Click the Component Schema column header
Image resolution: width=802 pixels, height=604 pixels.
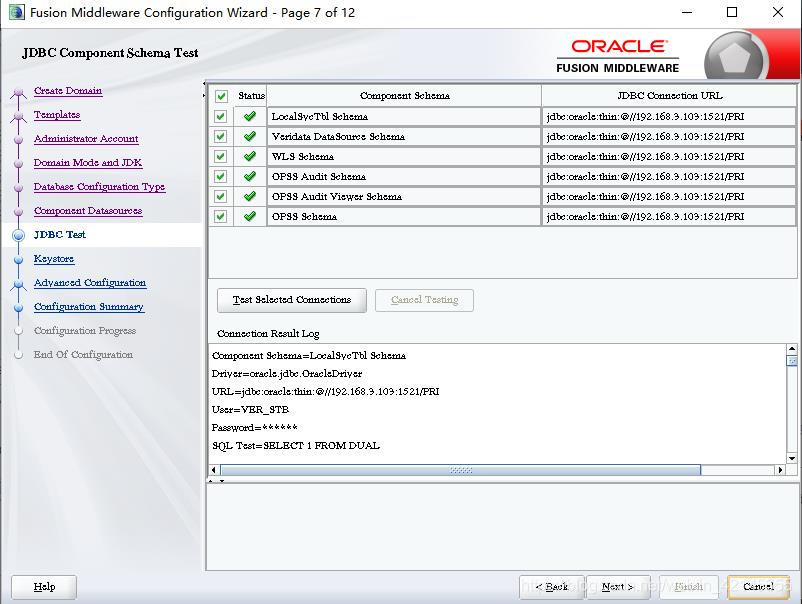click(x=404, y=96)
